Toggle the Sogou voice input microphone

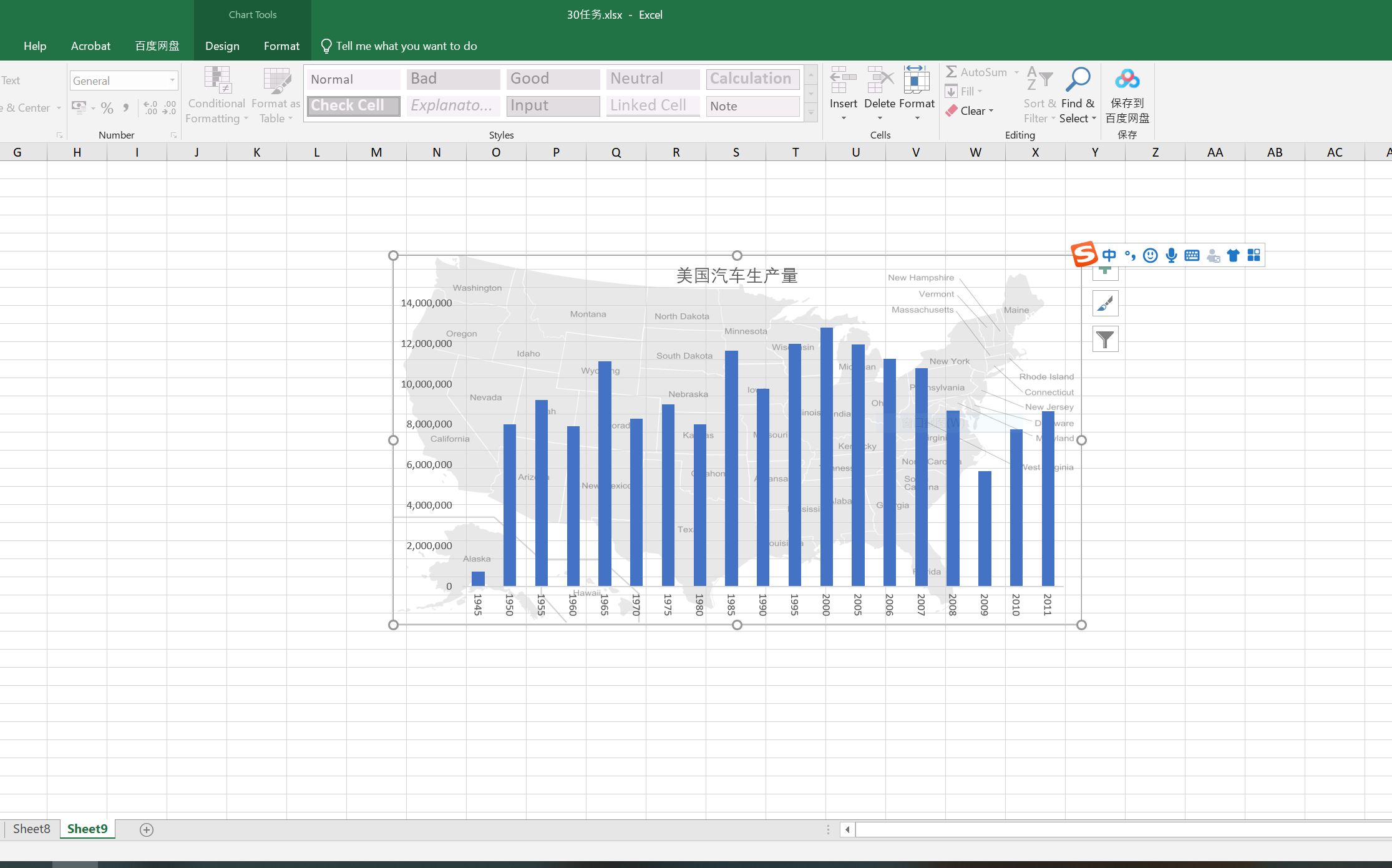pos(1171,255)
